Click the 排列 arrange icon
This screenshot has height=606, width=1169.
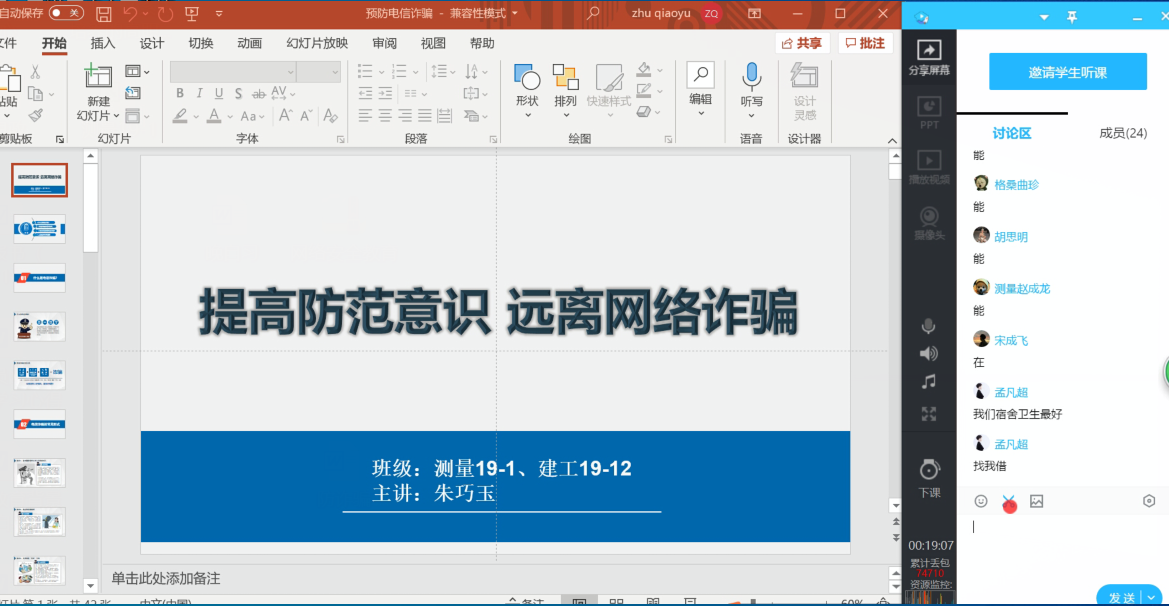click(x=565, y=80)
